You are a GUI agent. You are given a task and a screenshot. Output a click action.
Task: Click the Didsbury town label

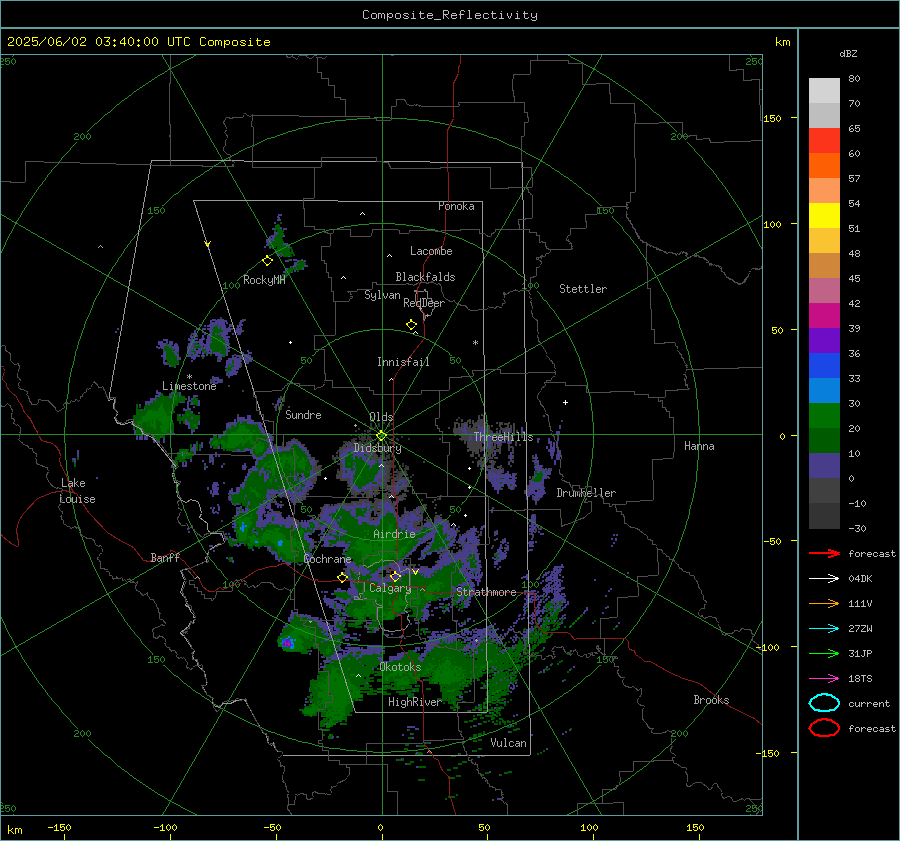377,448
